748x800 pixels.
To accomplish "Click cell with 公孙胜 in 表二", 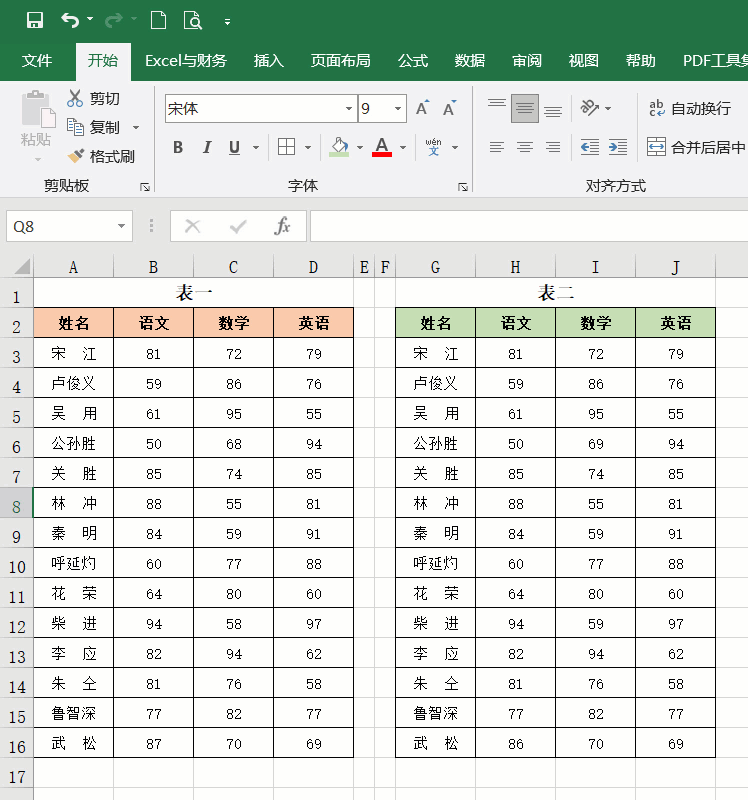I will pos(435,443).
